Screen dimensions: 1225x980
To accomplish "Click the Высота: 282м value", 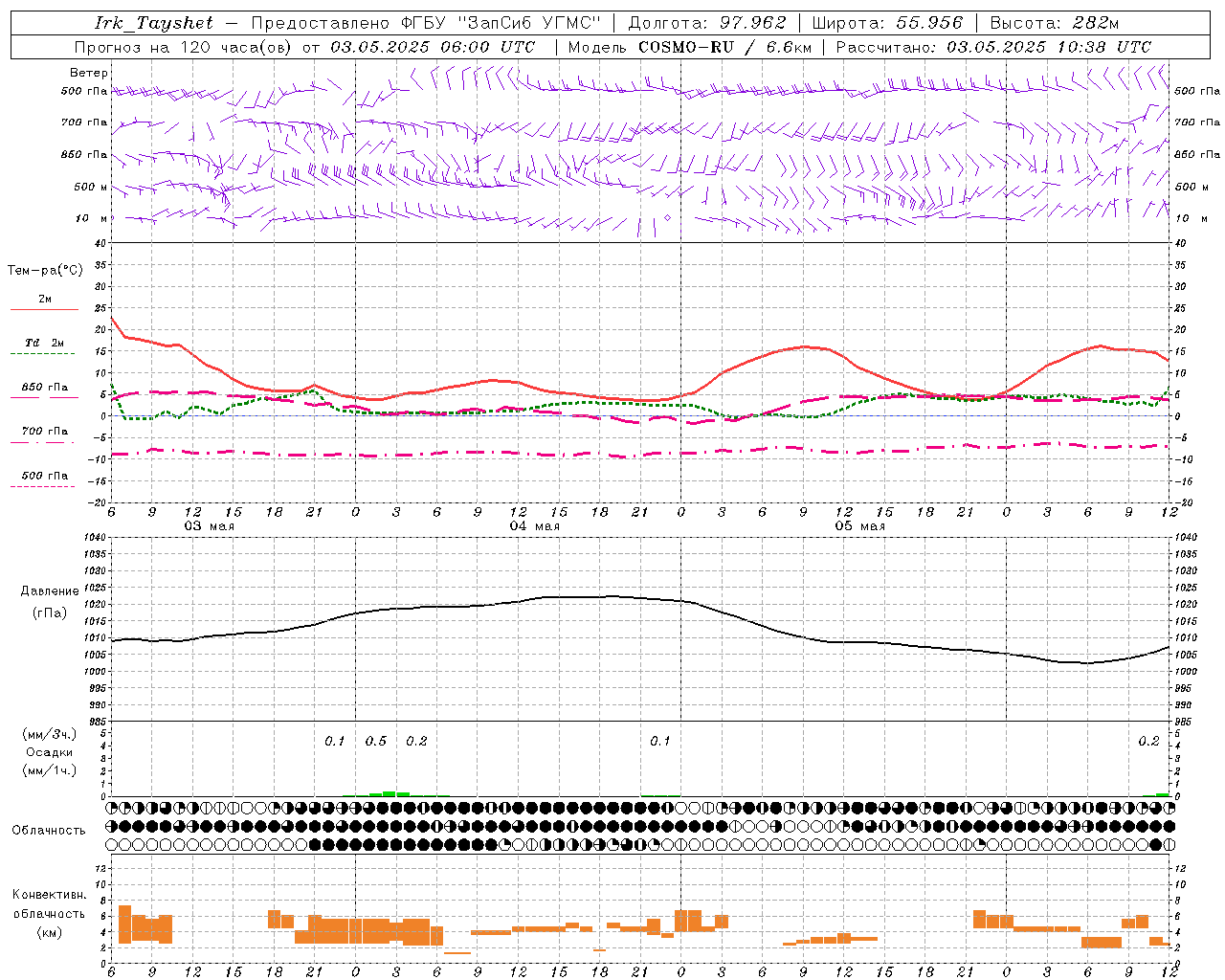I will [1055, 23].
